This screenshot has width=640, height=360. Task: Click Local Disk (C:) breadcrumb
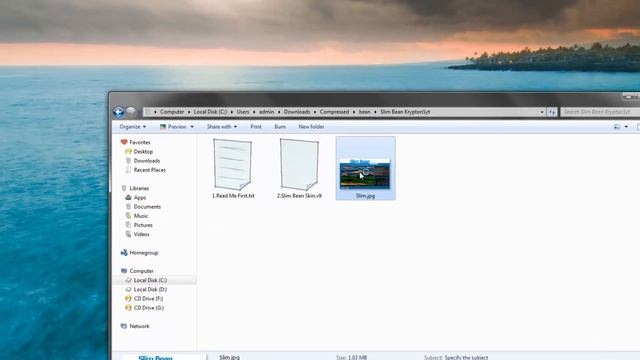(210, 112)
